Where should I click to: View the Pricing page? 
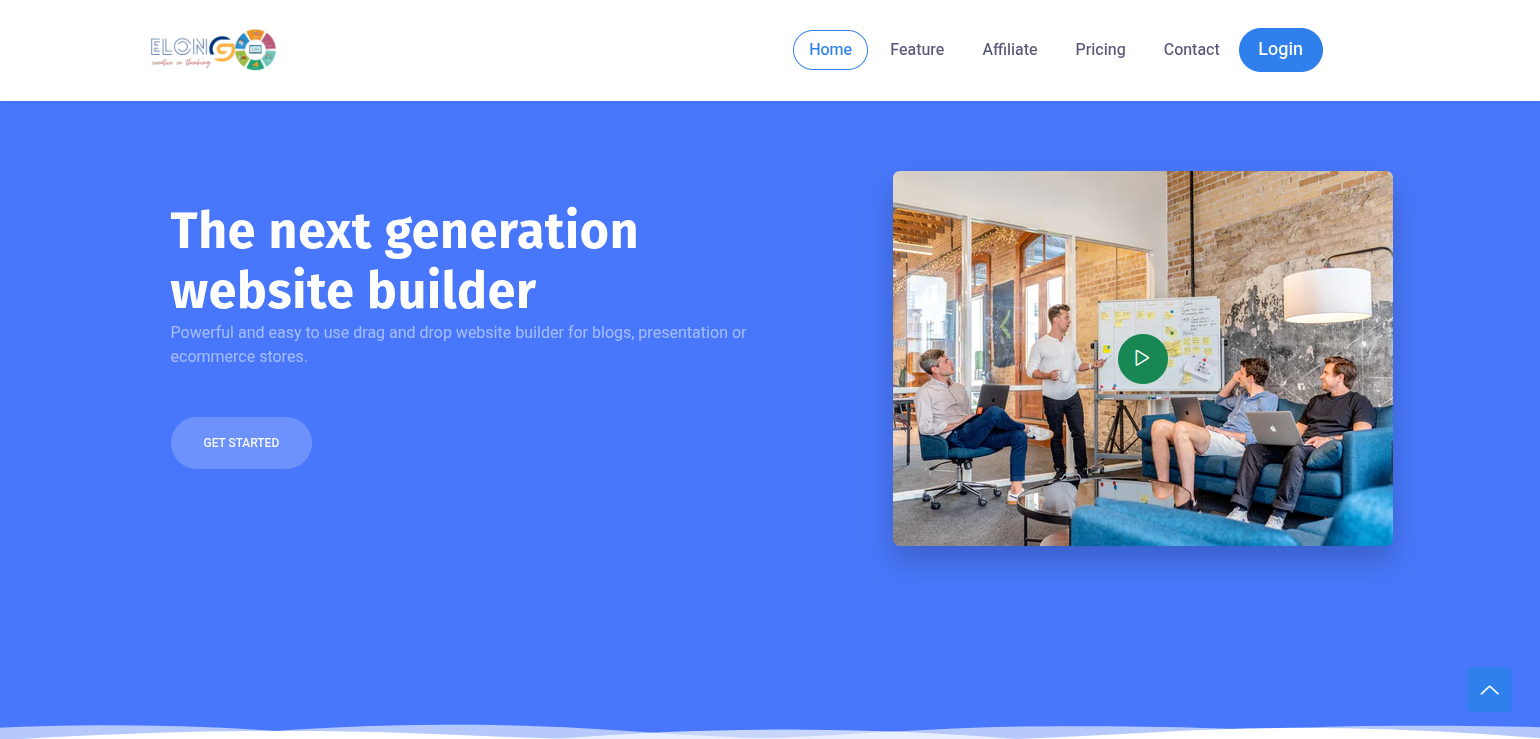click(1100, 50)
